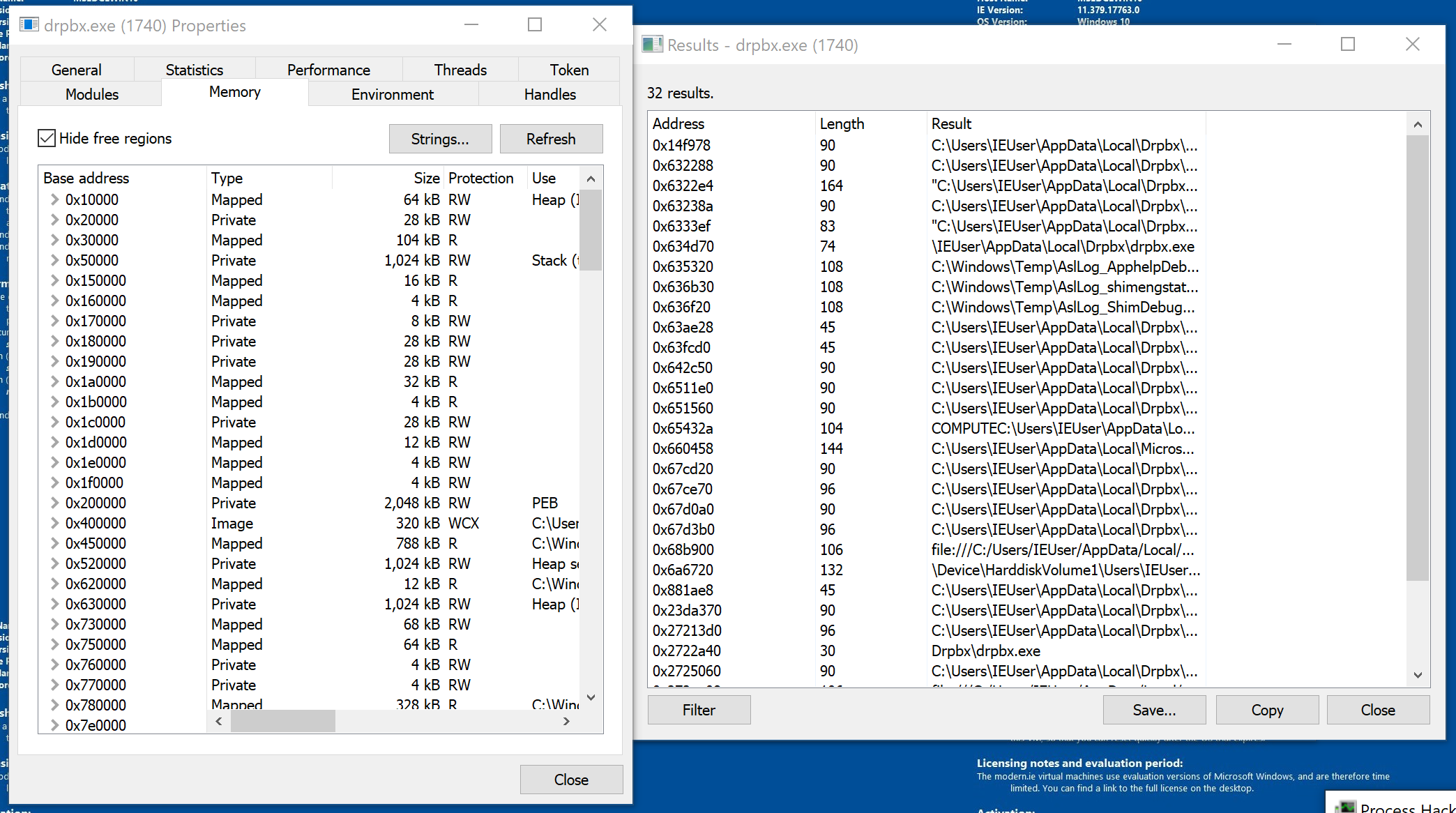Expand the 0x450000 mapped region
The image size is (1456, 813).
pyautogui.click(x=54, y=543)
